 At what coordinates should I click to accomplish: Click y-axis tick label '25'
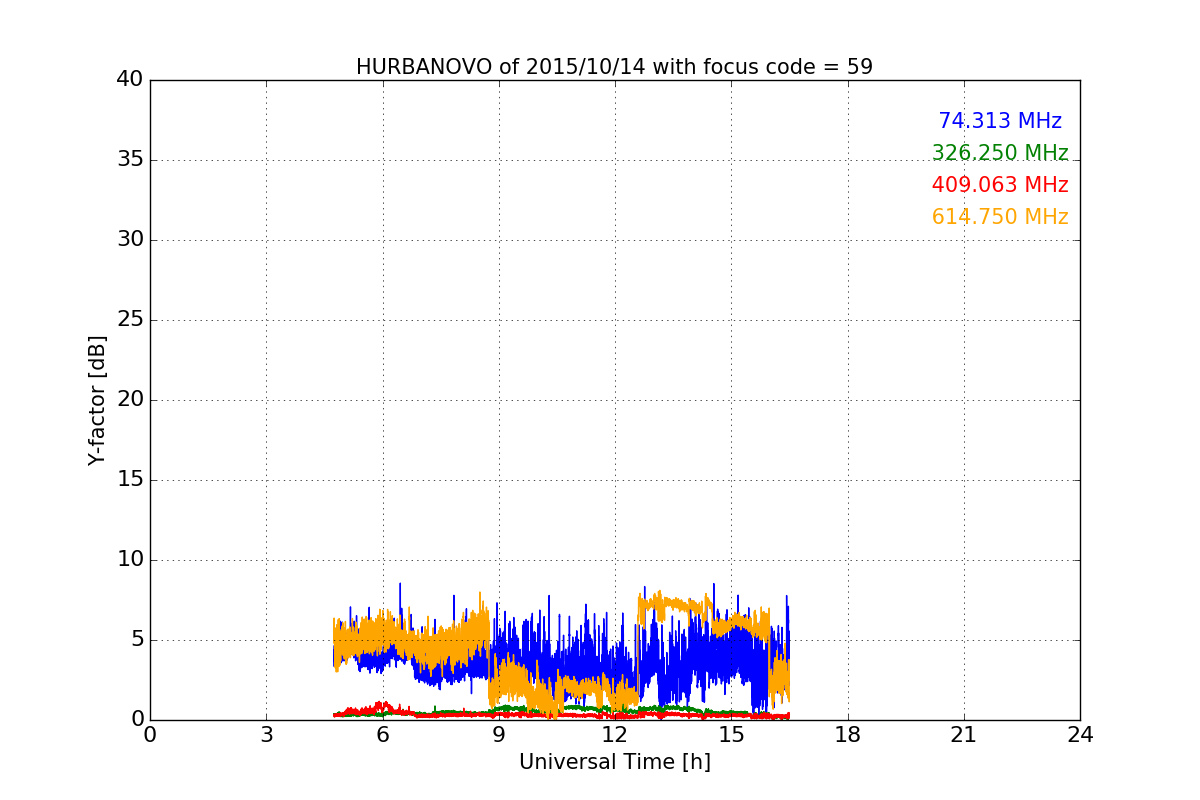click(x=130, y=320)
